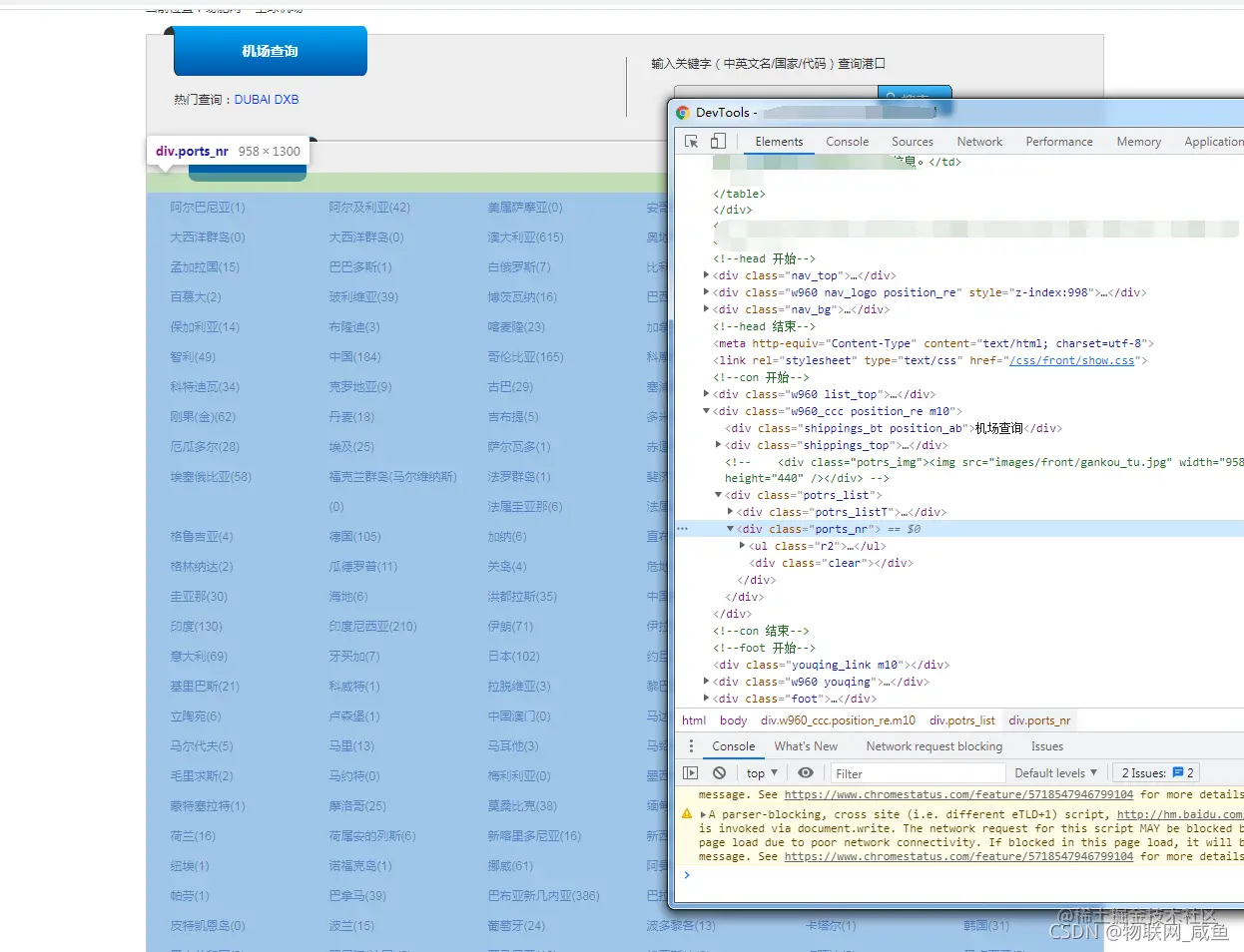The width and height of the screenshot is (1244, 952).
Task: Click the Chrome icon in the DevTools title bar
Action: point(683,113)
